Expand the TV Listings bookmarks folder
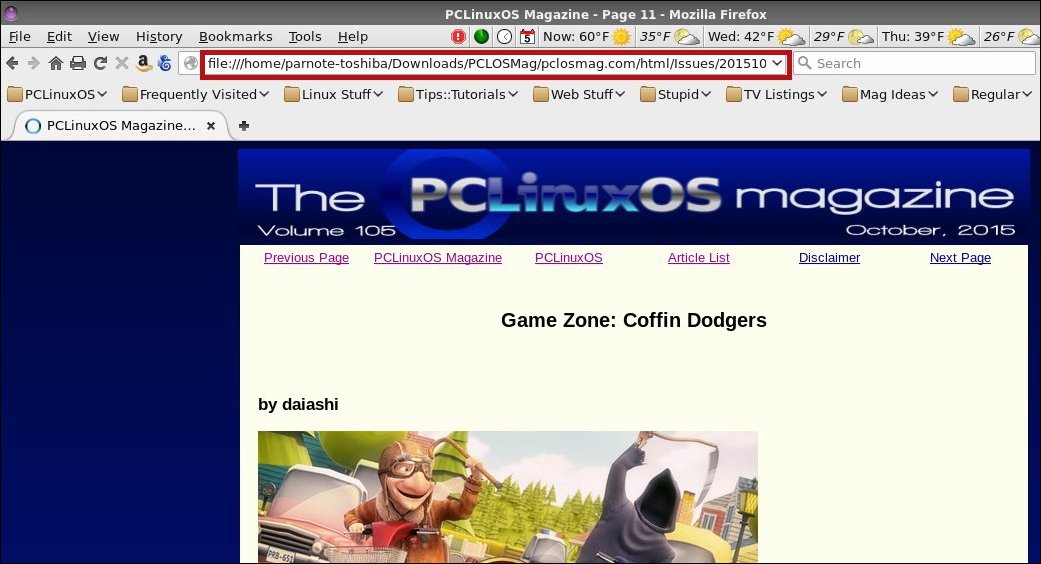This screenshot has height=564, width=1041. (776, 94)
